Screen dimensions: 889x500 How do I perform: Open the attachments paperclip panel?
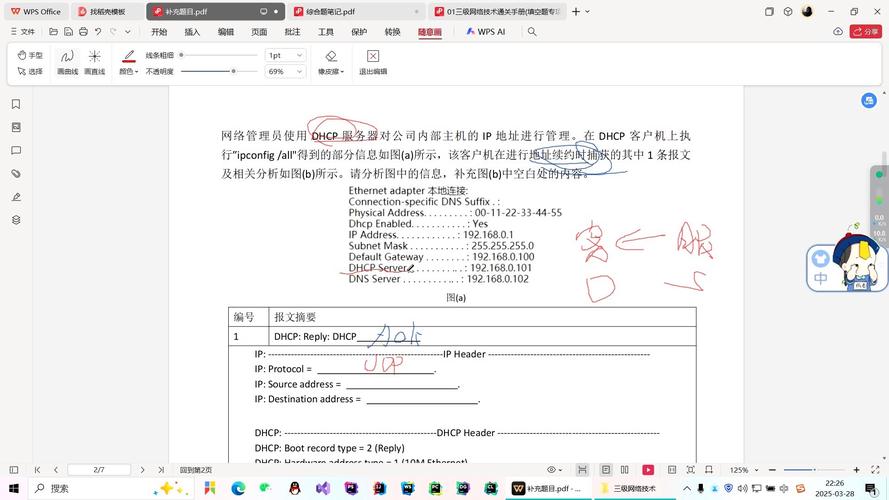click(x=16, y=174)
